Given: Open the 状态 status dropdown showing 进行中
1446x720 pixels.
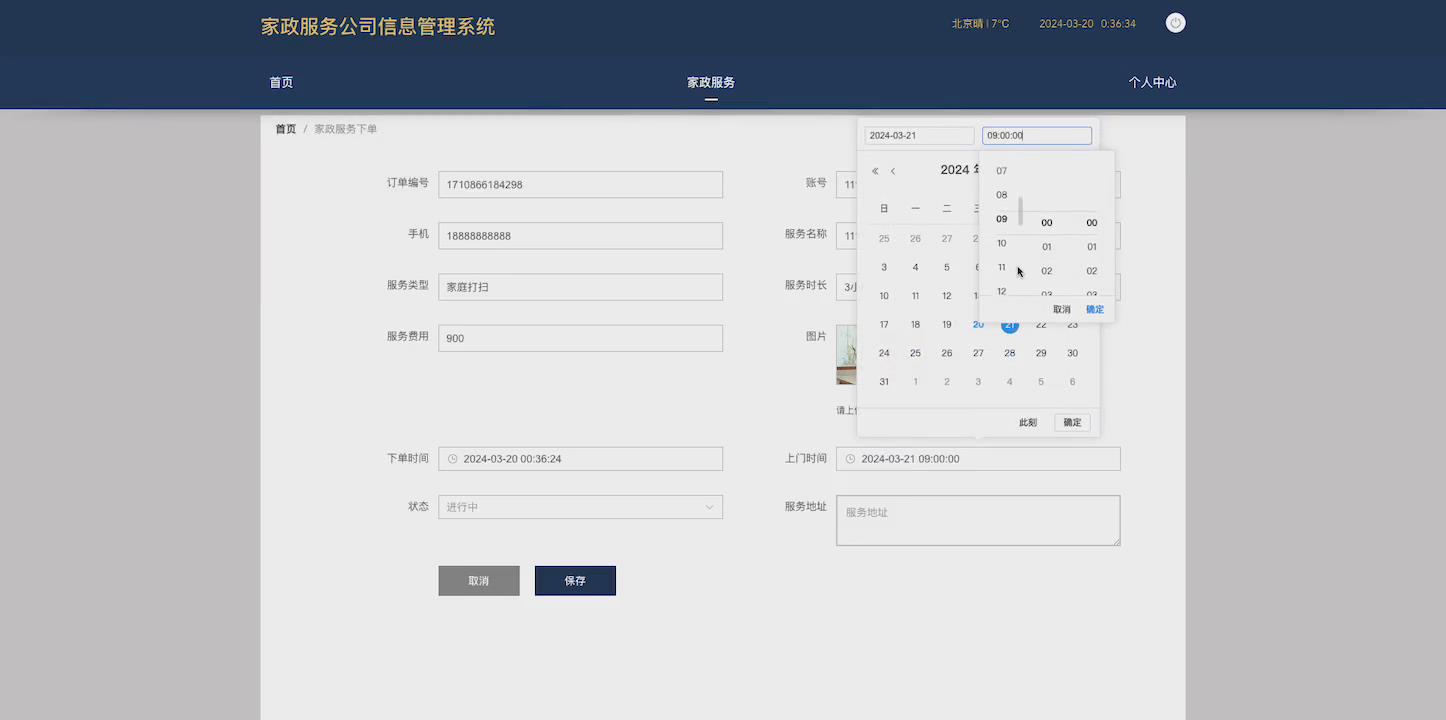Looking at the screenshot, I should click(x=580, y=507).
